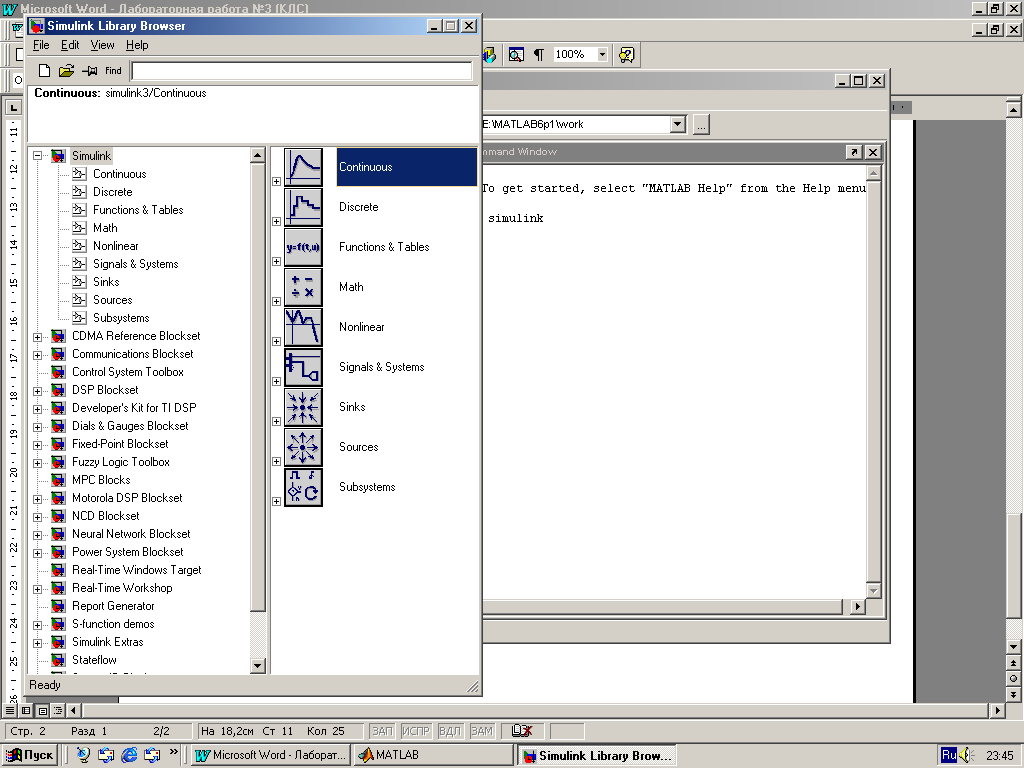The height and width of the screenshot is (768, 1024).
Task: Click the Math operations block icon
Action: (x=303, y=287)
